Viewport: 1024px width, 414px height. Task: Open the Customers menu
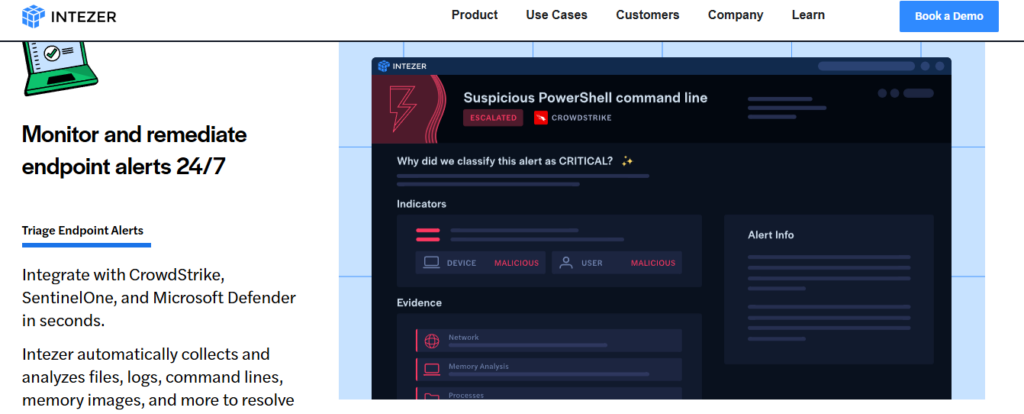click(x=647, y=15)
